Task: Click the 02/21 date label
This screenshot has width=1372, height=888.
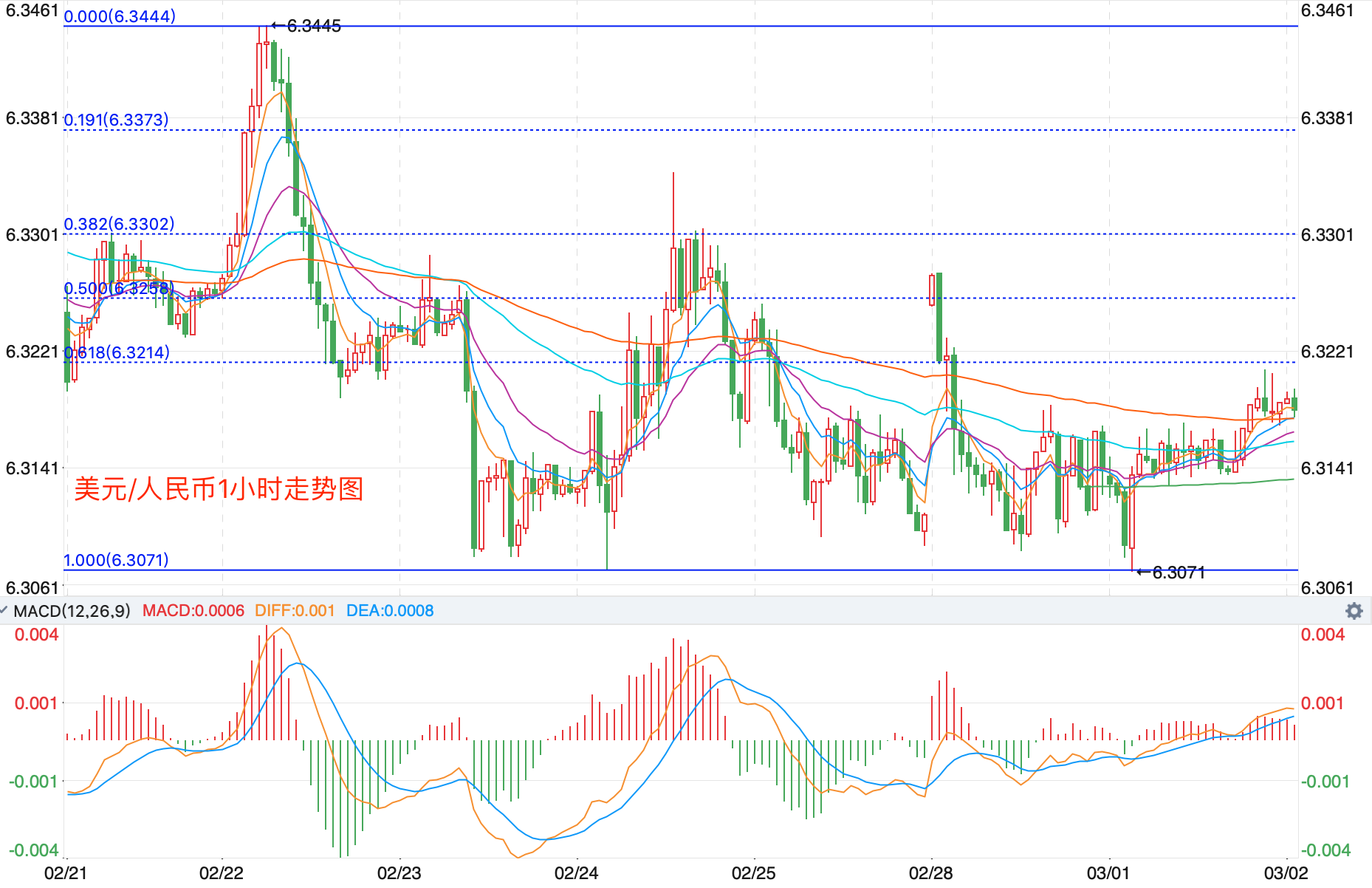Action: click(65, 873)
